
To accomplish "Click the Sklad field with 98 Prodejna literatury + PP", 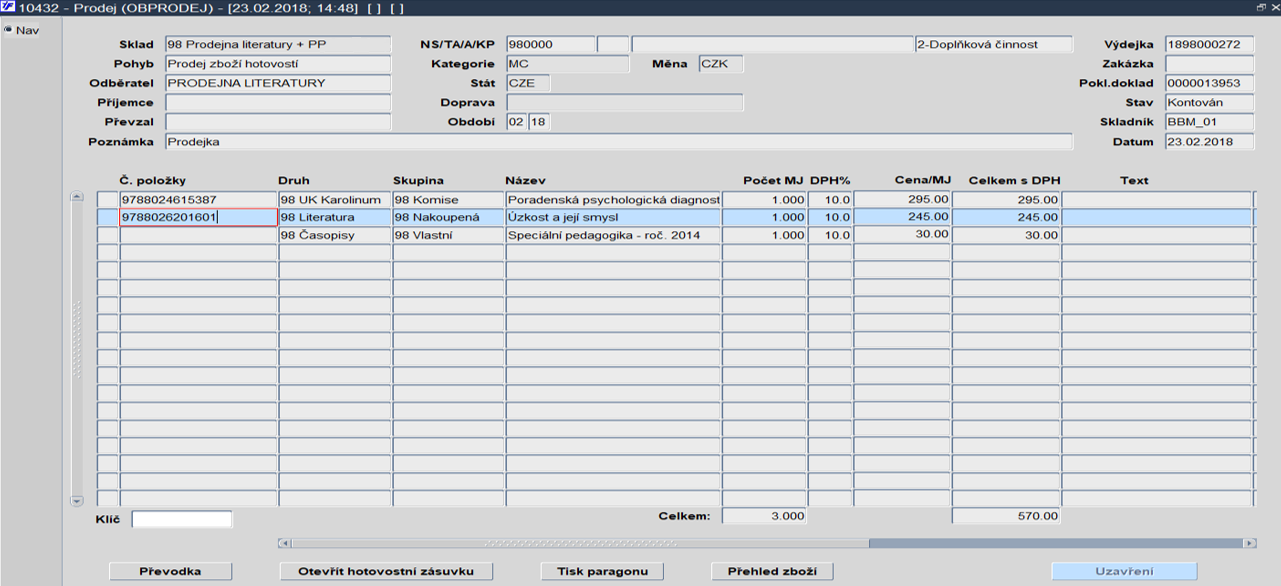I will click(278, 45).
